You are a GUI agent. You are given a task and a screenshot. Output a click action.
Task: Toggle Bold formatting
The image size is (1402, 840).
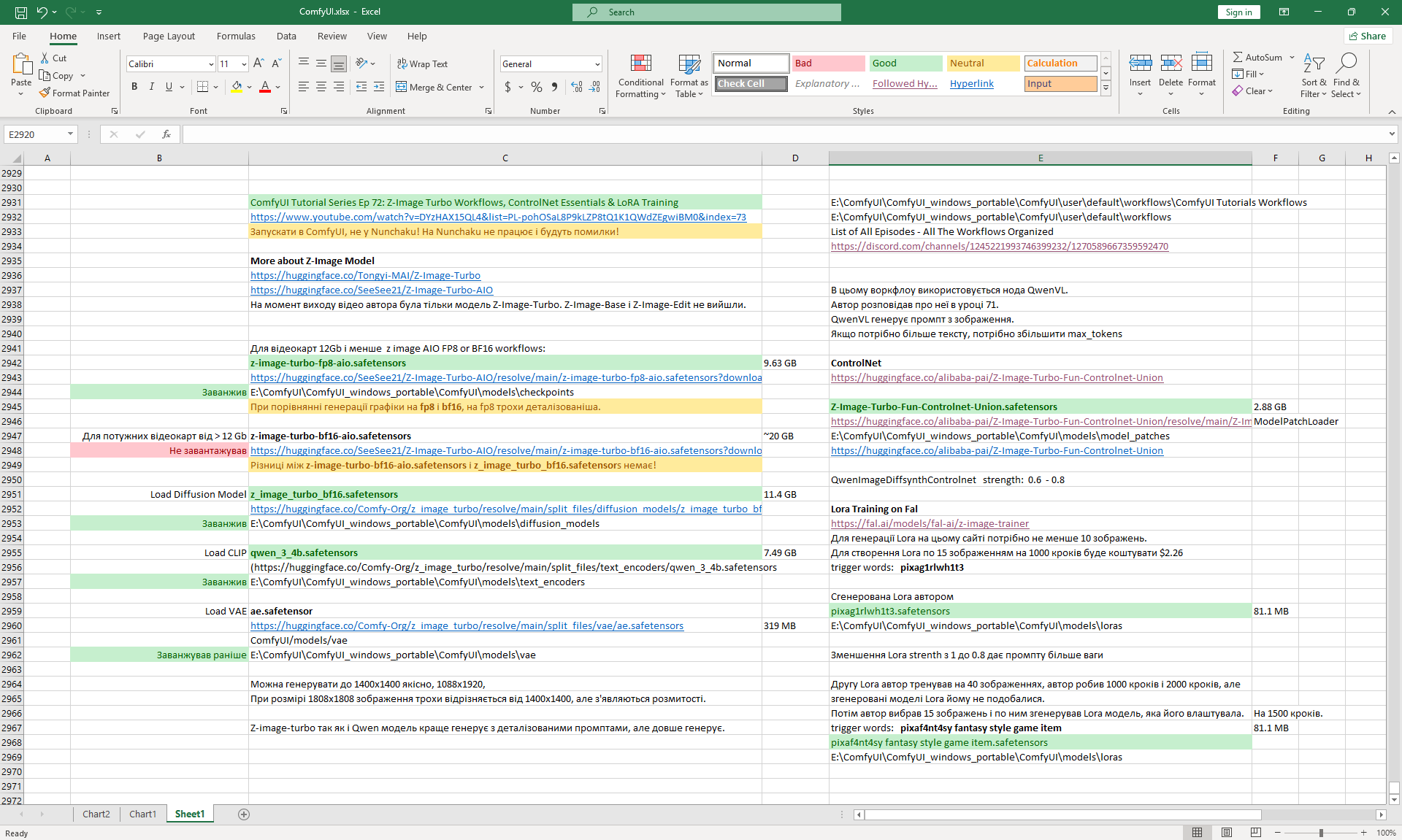coord(134,87)
